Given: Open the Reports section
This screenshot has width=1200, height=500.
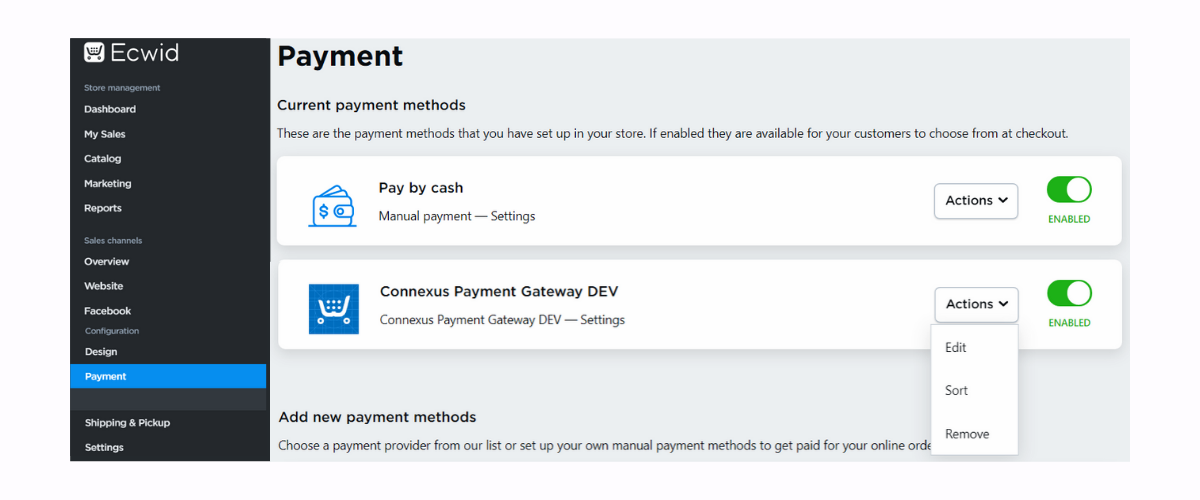Looking at the screenshot, I should tap(103, 208).
